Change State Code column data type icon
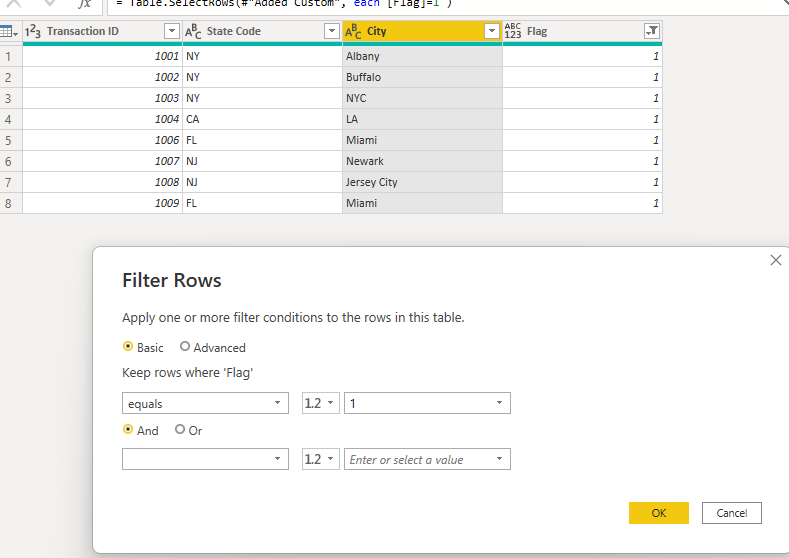Image resolution: width=789 pixels, height=558 pixels. 193,31
